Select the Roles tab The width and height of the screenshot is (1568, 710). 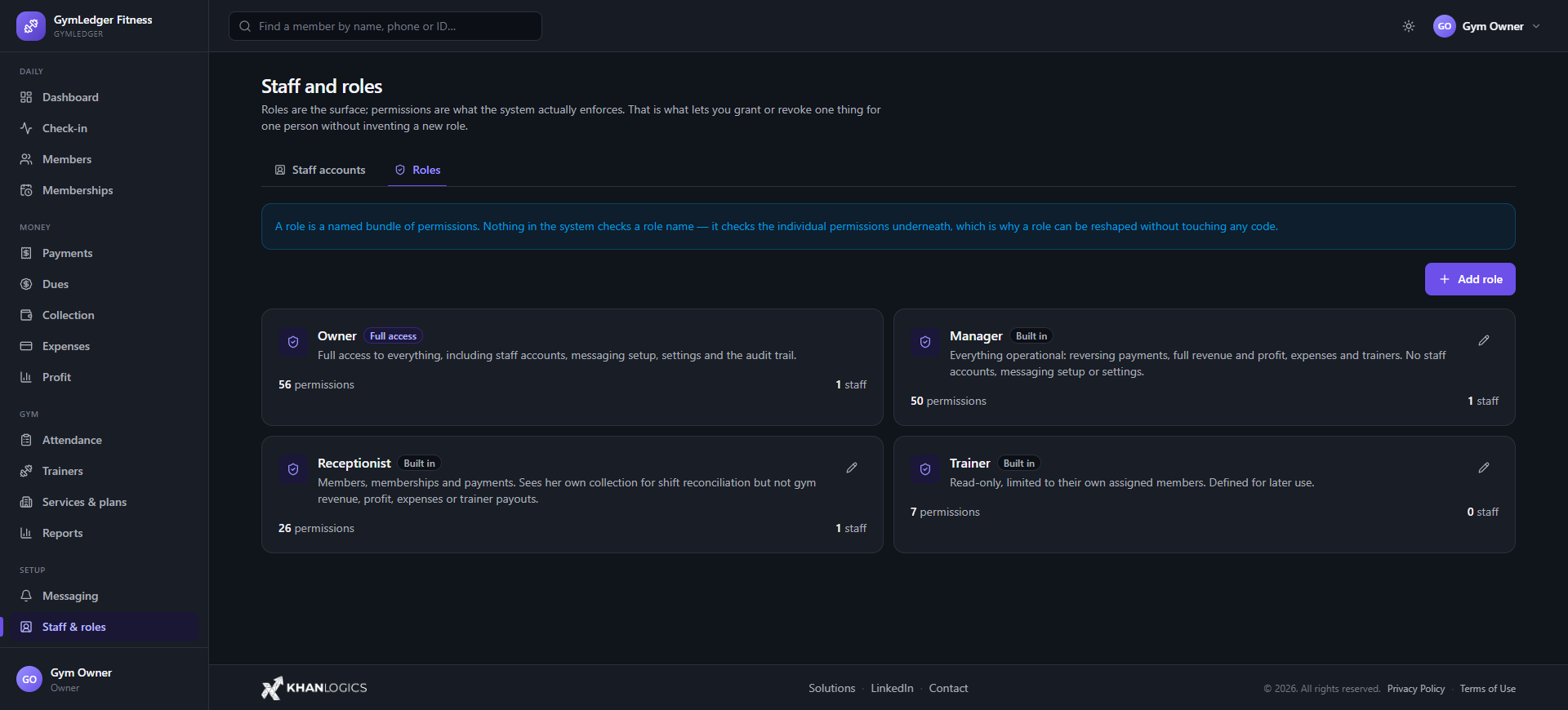point(417,170)
